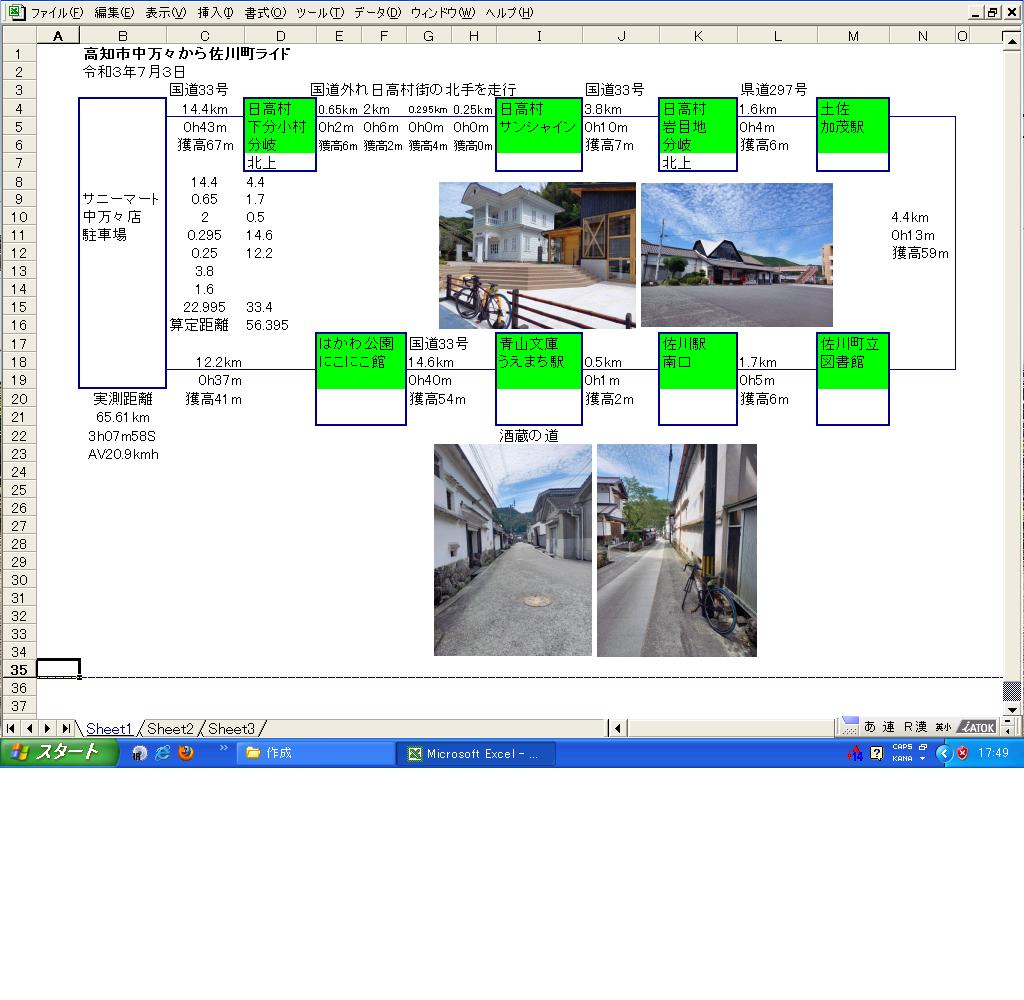
Task: Expand hidden tray icons with the chevron arrow
Action: click(943, 753)
